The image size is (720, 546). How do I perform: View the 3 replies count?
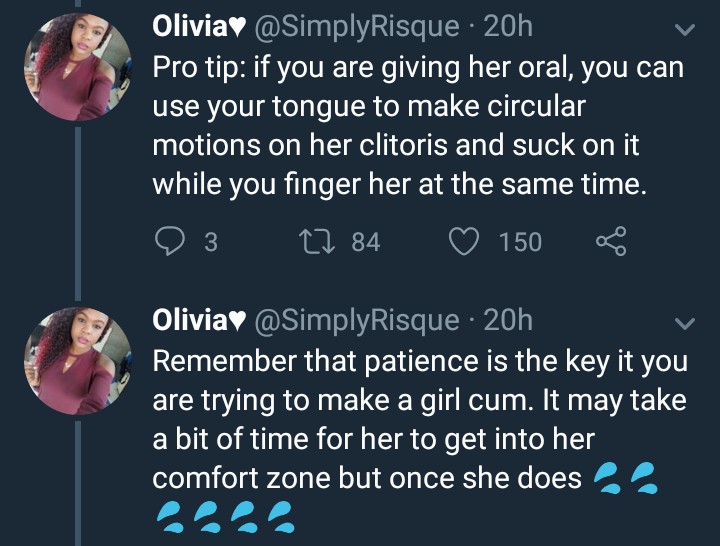tap(210, 242)
